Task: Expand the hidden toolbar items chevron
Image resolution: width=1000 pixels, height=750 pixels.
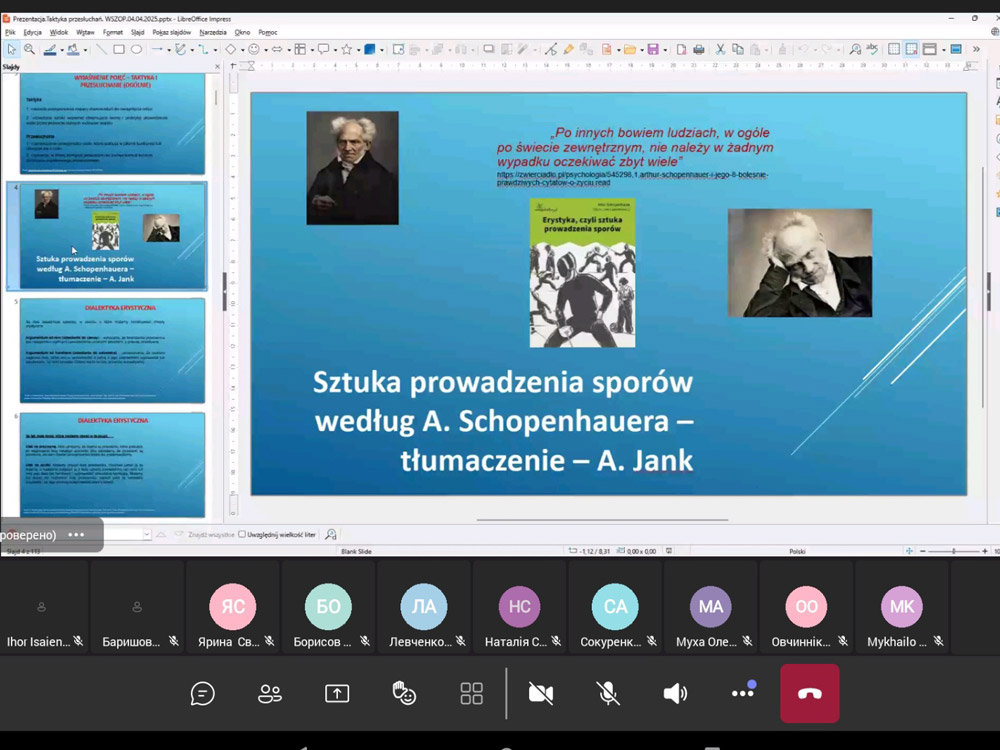Action: [976, 49]
